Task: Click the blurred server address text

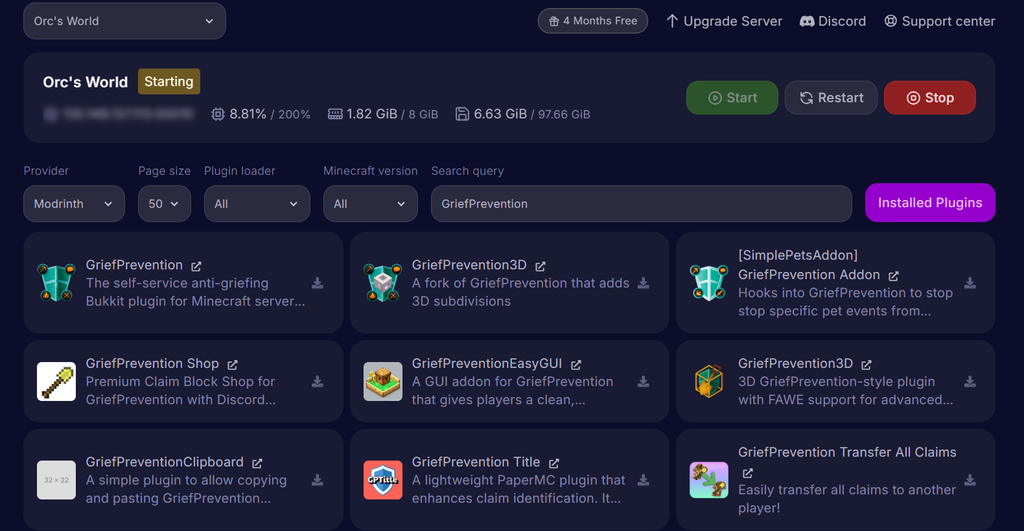Action: pyautogui.click(x=119, y=114)
